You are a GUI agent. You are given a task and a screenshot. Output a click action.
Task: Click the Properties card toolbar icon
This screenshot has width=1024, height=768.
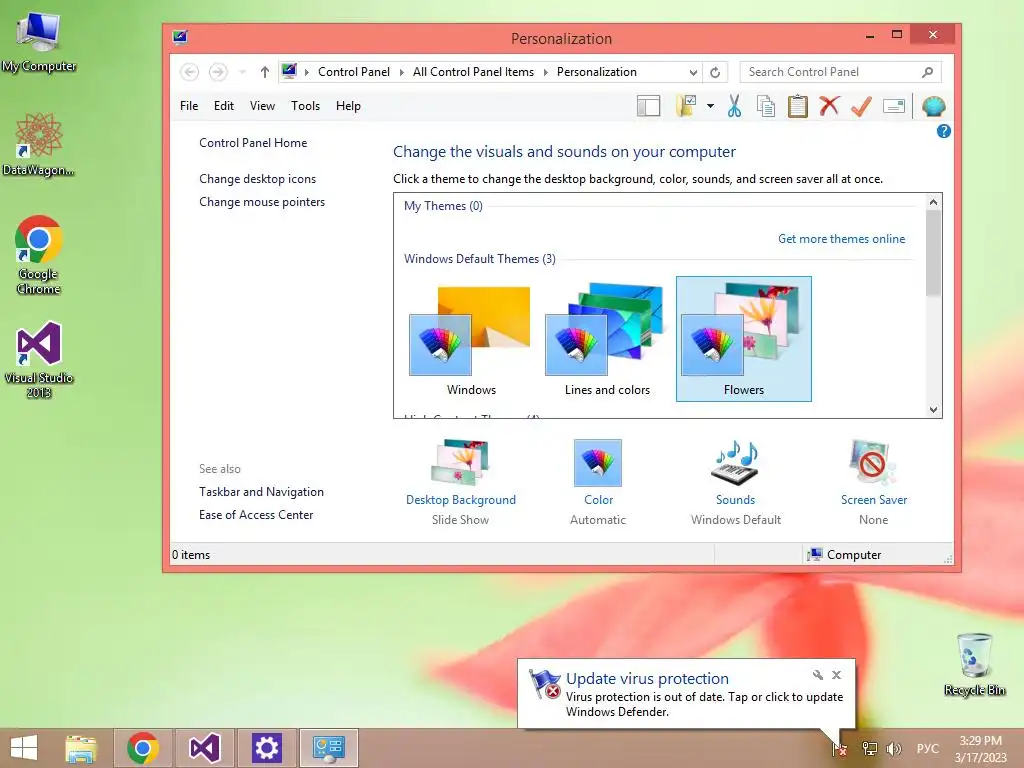pyautogui.click(x=893, y=106)
